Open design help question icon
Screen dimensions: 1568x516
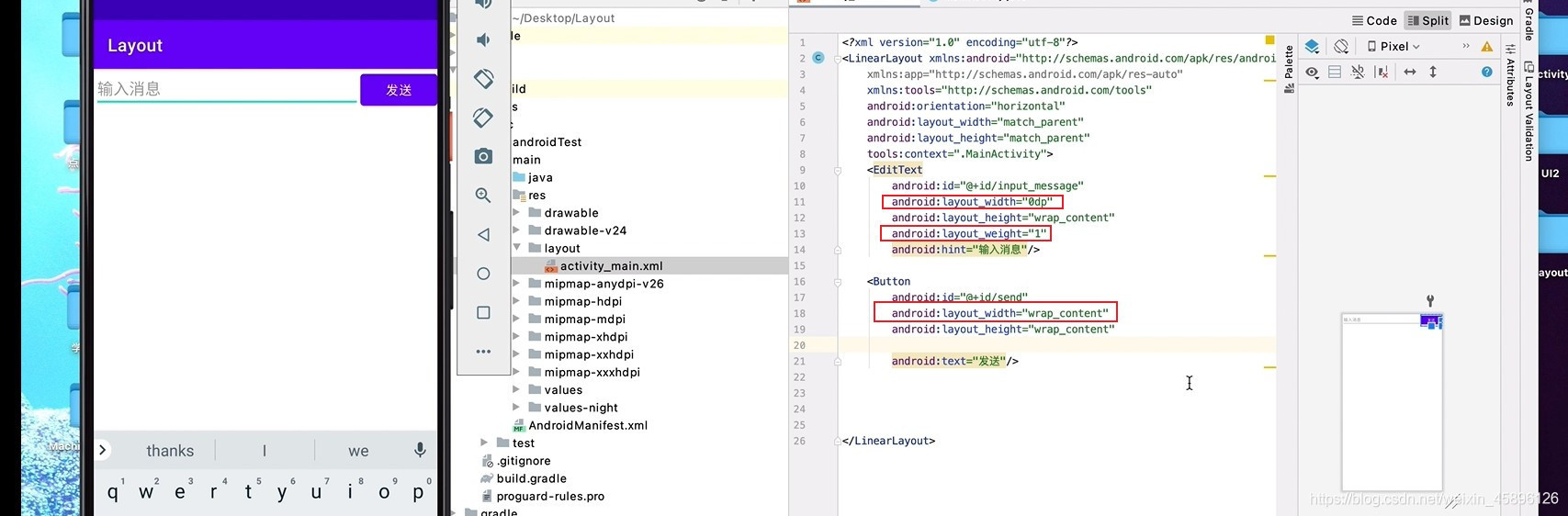[x=1487, y=72]
